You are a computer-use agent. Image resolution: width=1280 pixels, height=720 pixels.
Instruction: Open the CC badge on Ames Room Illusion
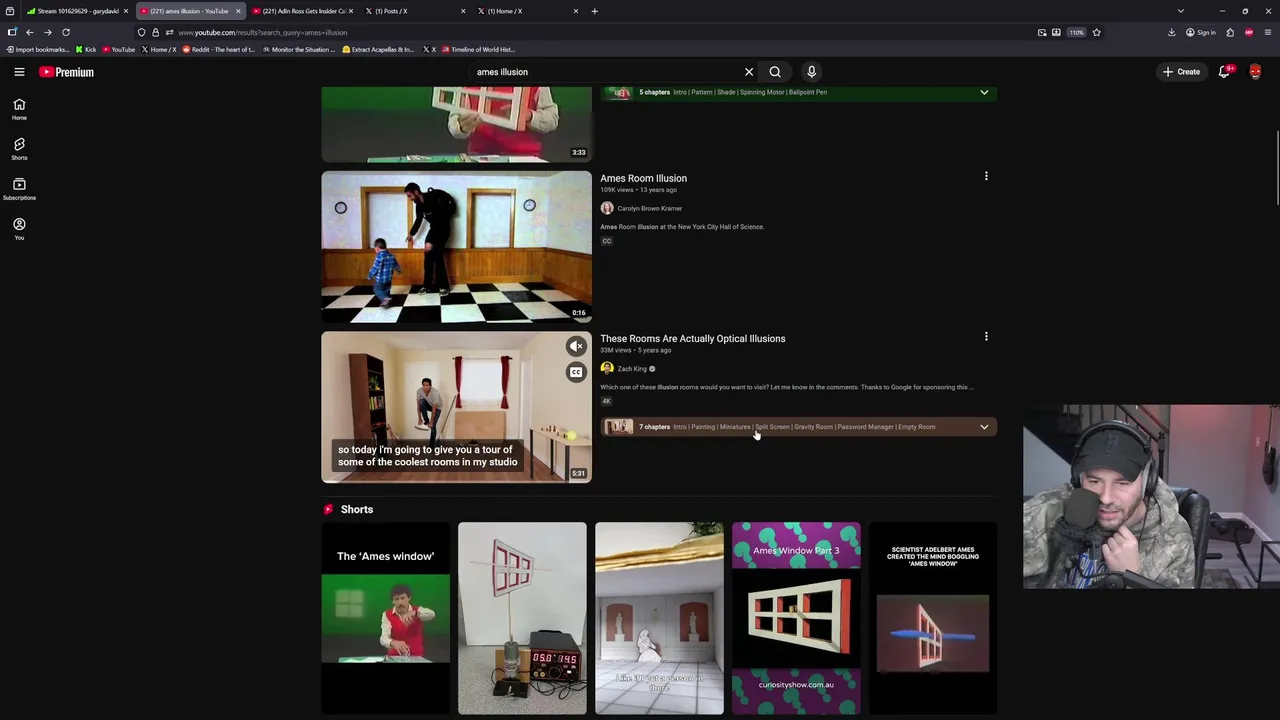[x=606, y=241]
